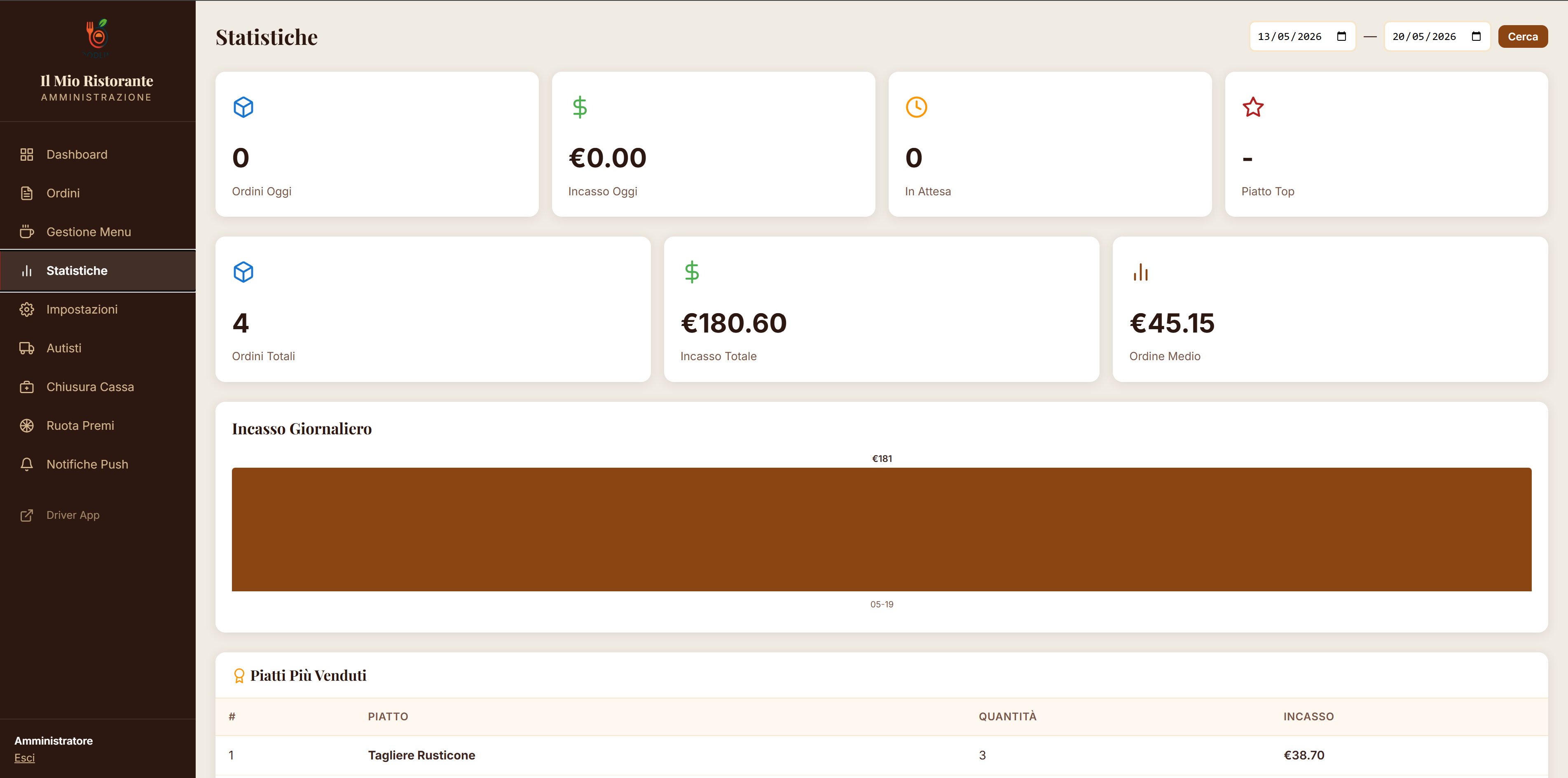The image size is (1568, 778).
Task: Open Impostazioni settings page
Action: click(97, 309)
